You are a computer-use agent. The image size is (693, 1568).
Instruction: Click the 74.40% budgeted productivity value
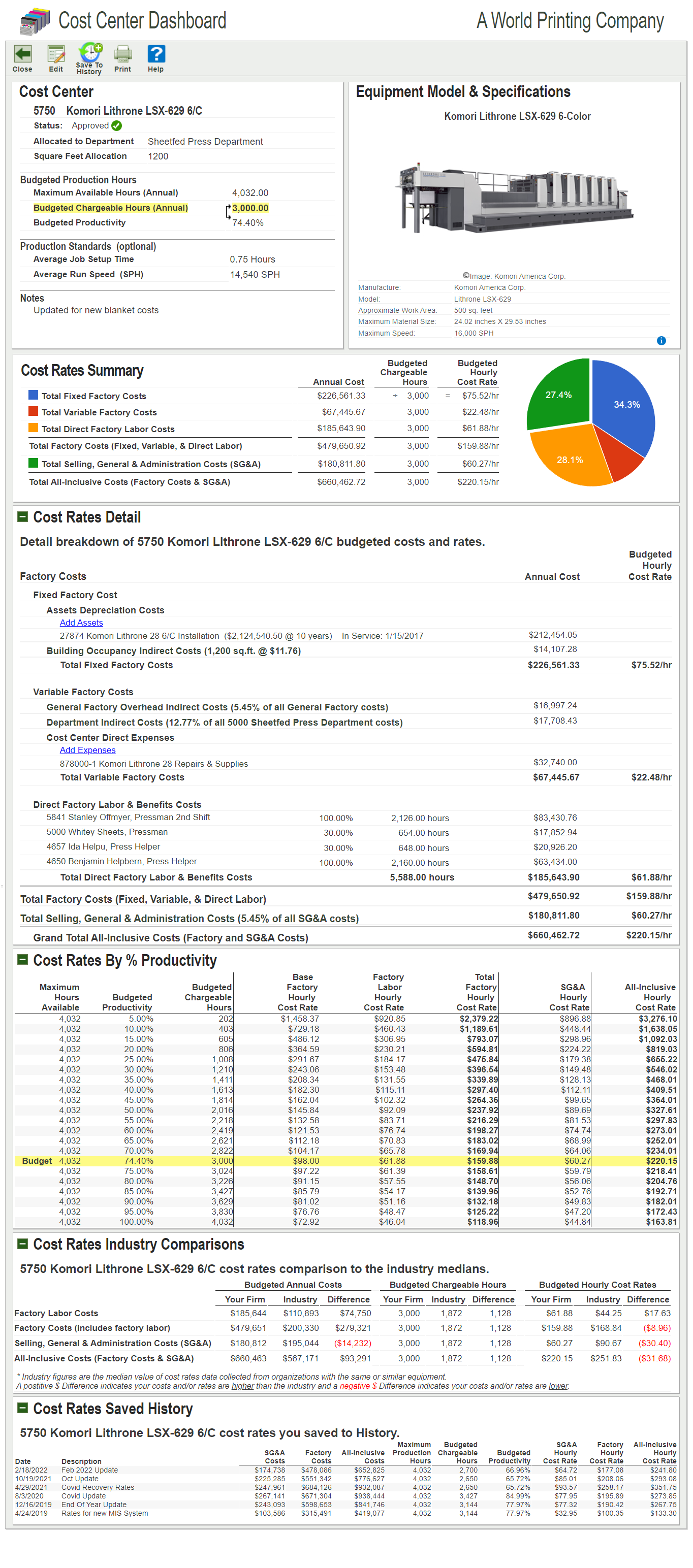[x=248, y=223]
